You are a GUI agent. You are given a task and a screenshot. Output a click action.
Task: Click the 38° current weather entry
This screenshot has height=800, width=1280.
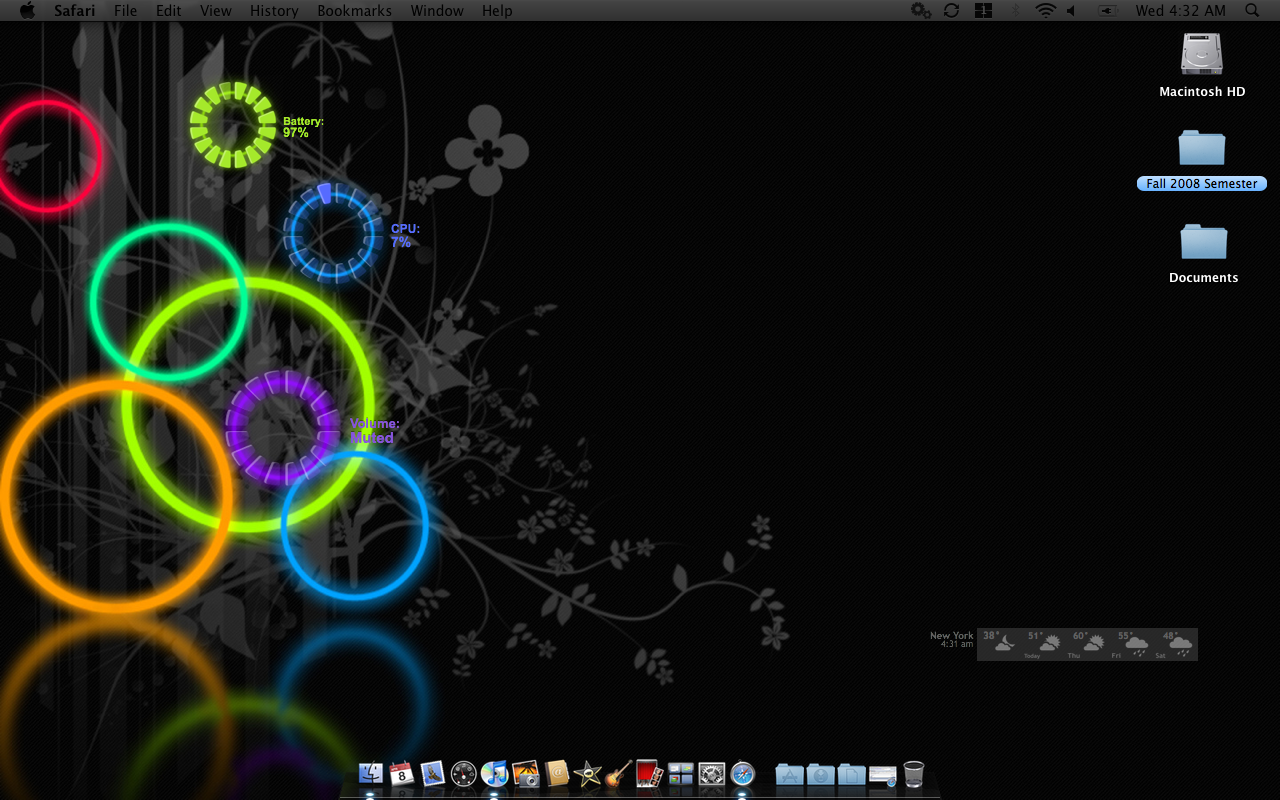pos(999,643)
